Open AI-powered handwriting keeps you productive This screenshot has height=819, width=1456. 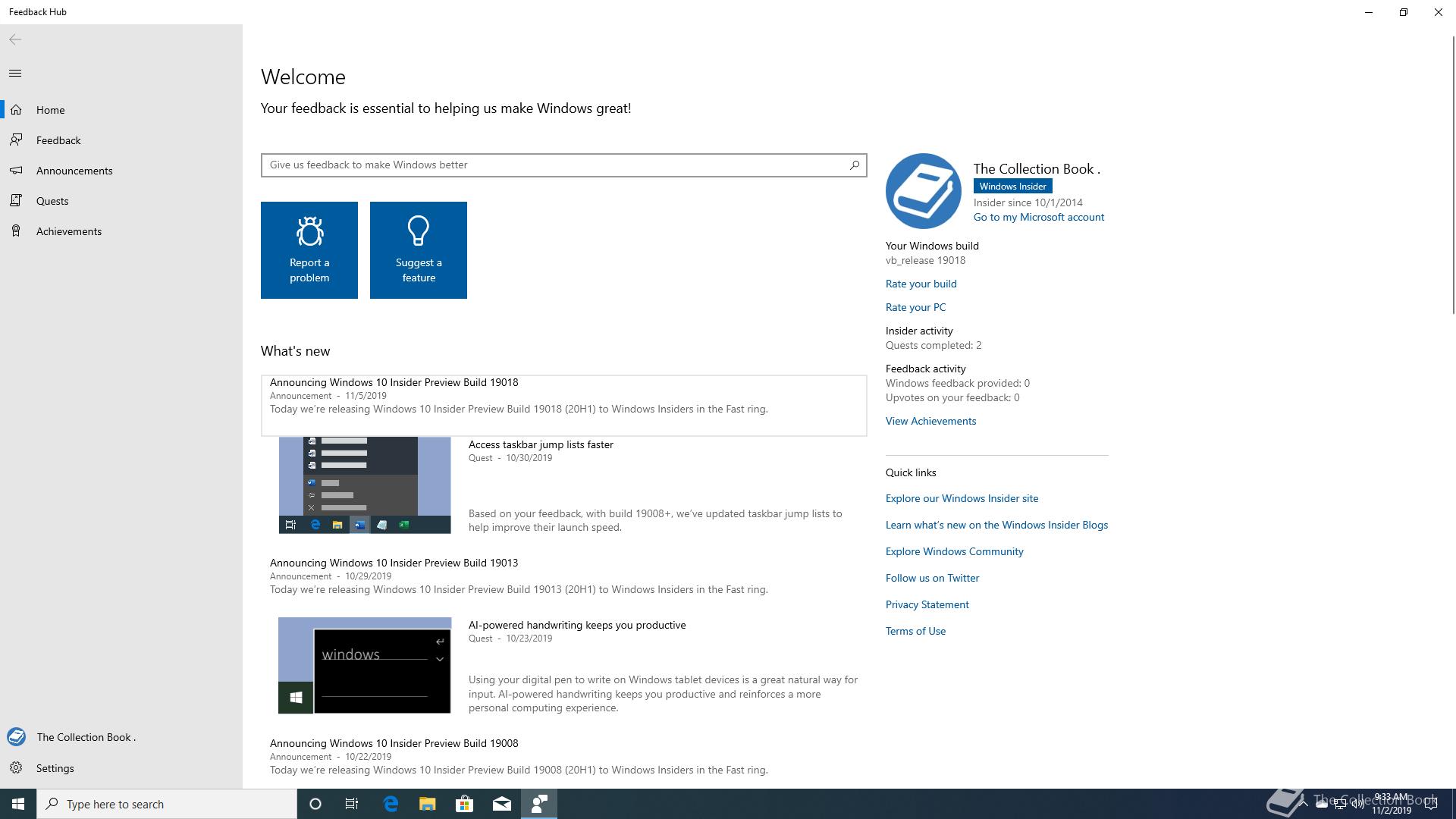(577, 625)
